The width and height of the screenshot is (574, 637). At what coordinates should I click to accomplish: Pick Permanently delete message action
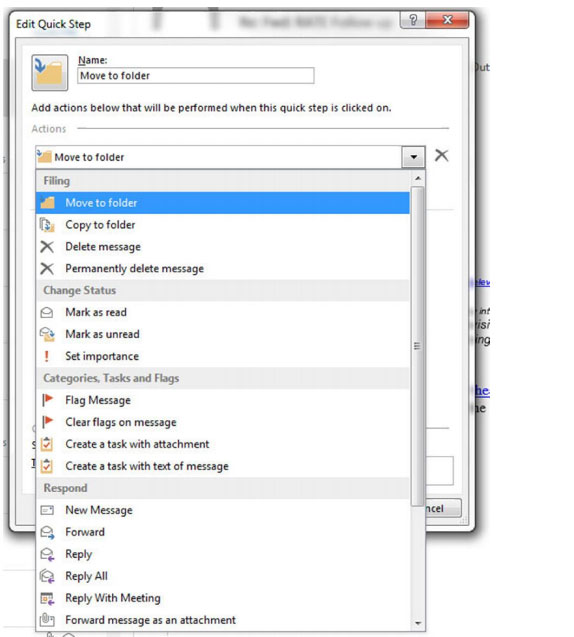point(223,269)
